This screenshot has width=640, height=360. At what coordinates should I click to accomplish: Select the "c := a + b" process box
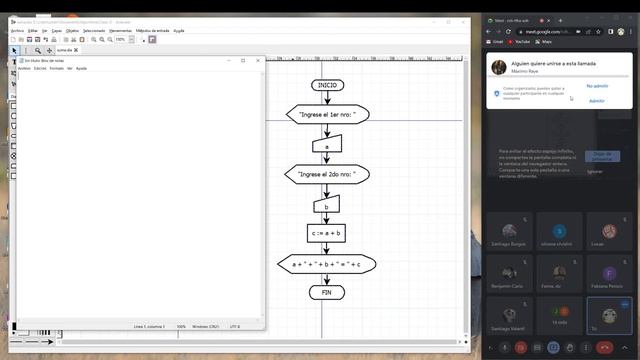tap(326, 233)
